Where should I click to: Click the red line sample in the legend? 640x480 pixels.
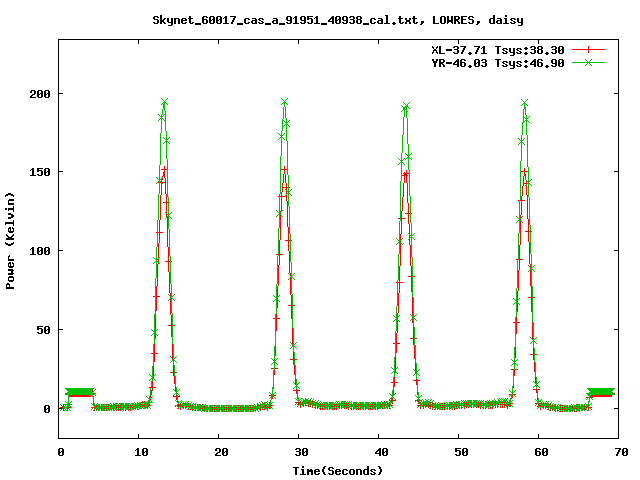[588, 50]
